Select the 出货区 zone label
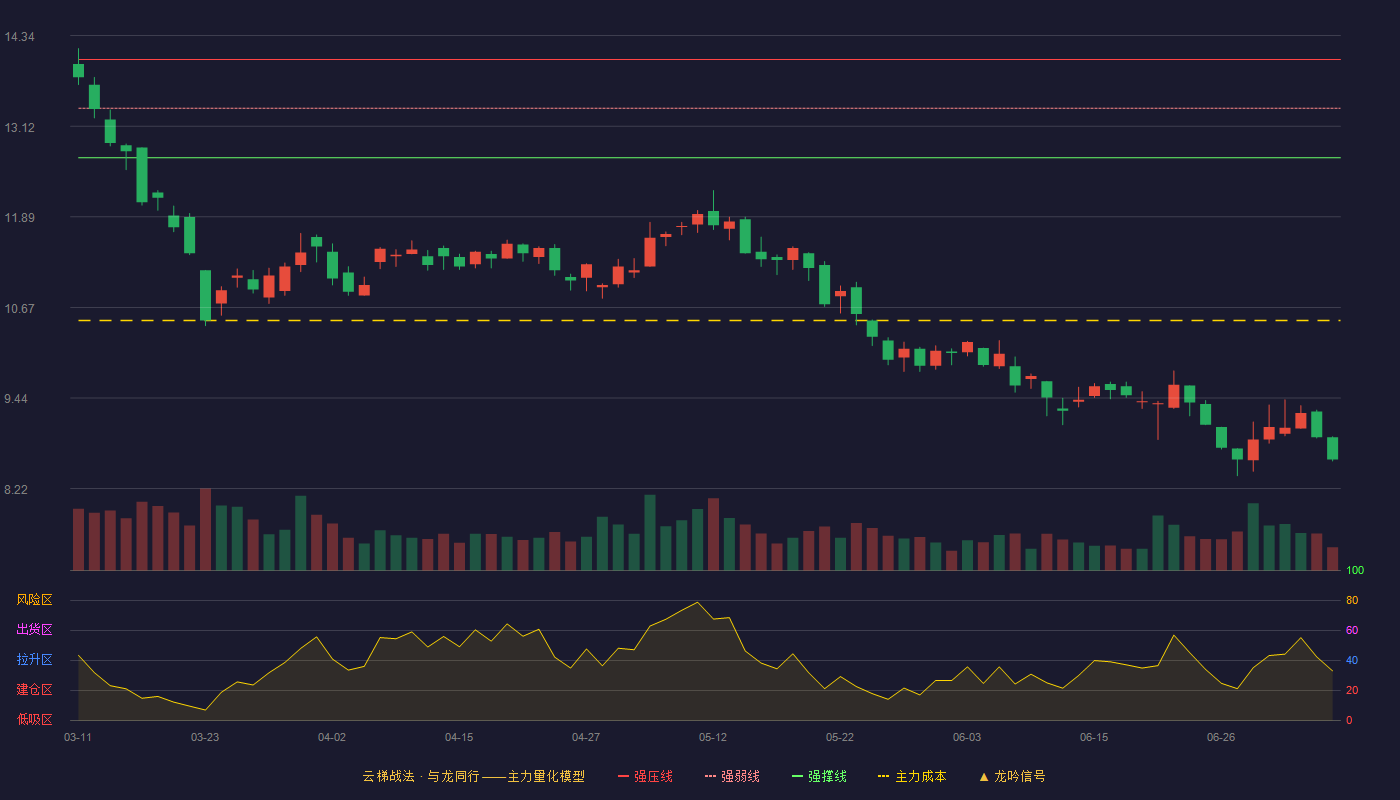The height and width of the screenshot is (800, 1400). (x=34, y=630)
